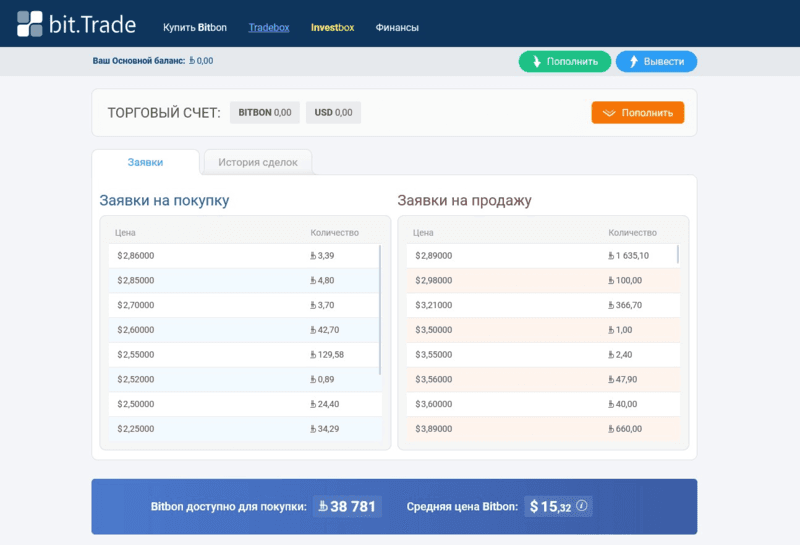The image size is (800, 545).
Task: Click the Заявки на продажу heading
Action: [464, 201]
